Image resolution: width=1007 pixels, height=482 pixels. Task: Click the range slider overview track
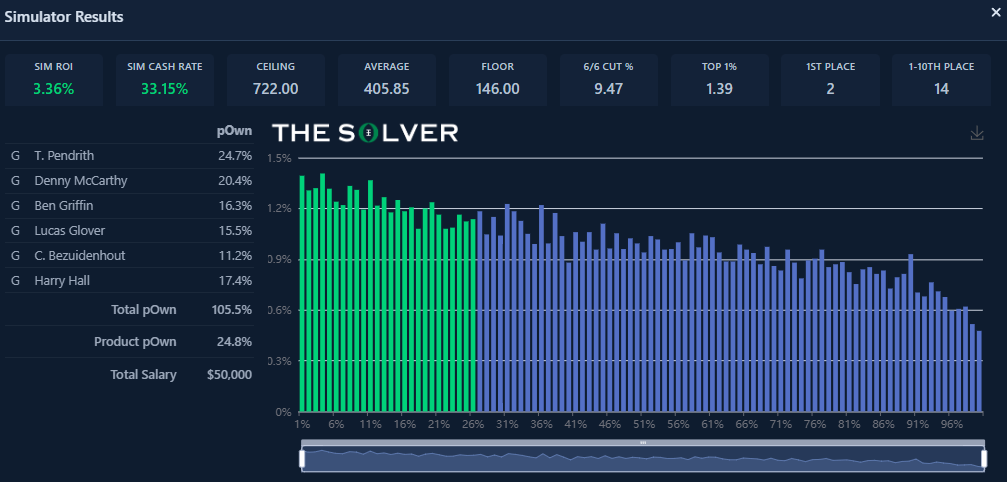point(643,458)
